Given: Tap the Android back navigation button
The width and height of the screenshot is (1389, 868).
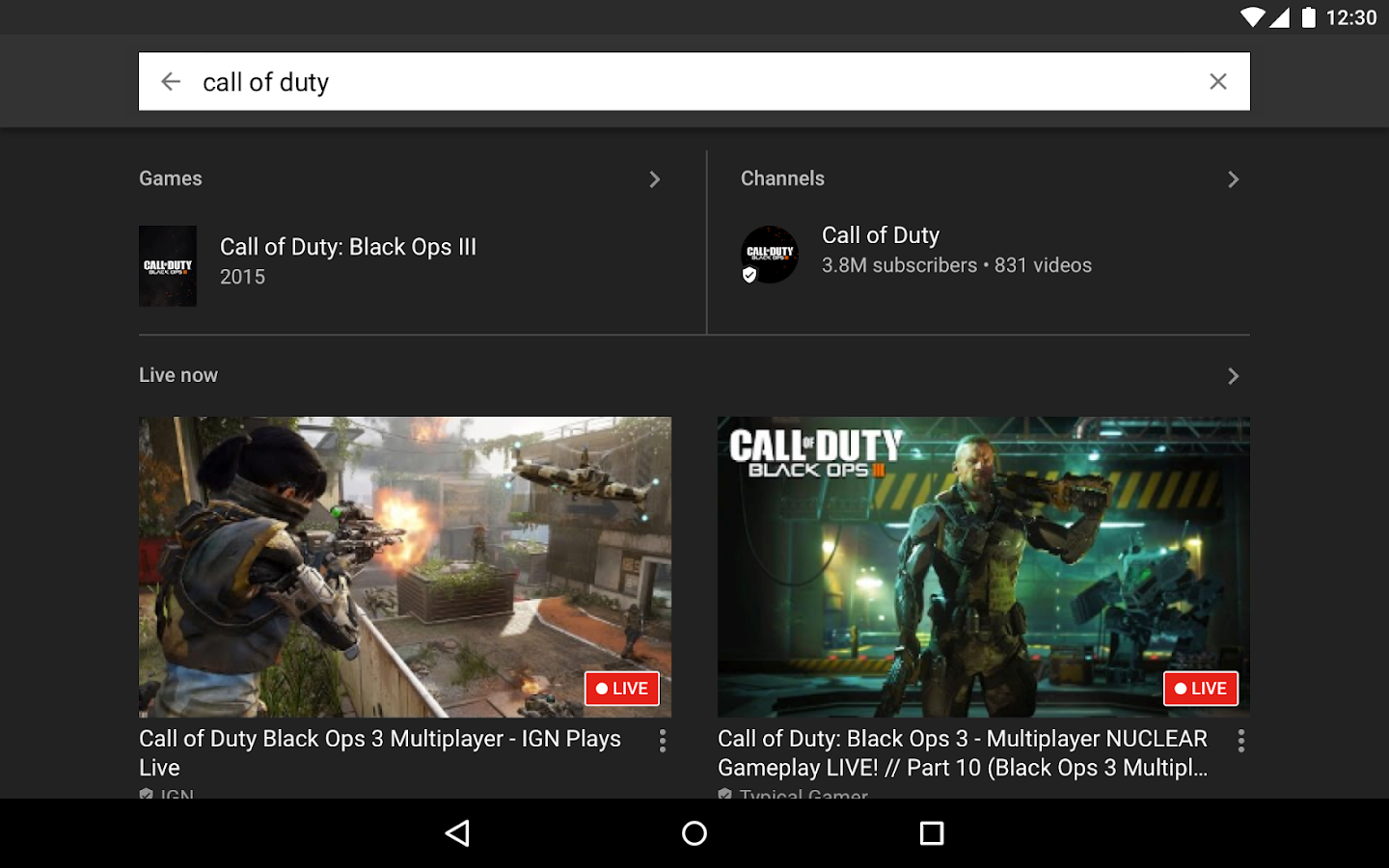Looking at the screenshot, I should click(458, 833).
